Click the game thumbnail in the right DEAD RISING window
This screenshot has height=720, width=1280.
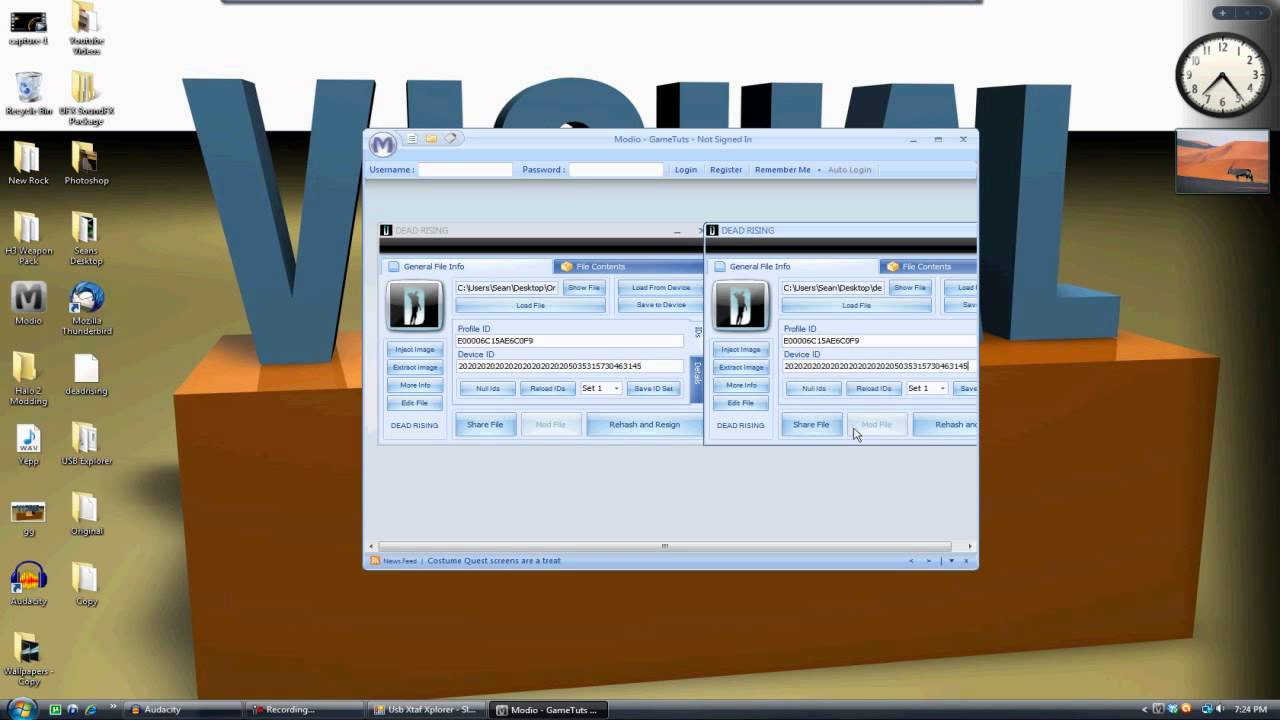pyautogui.click(x=740, y=305)
